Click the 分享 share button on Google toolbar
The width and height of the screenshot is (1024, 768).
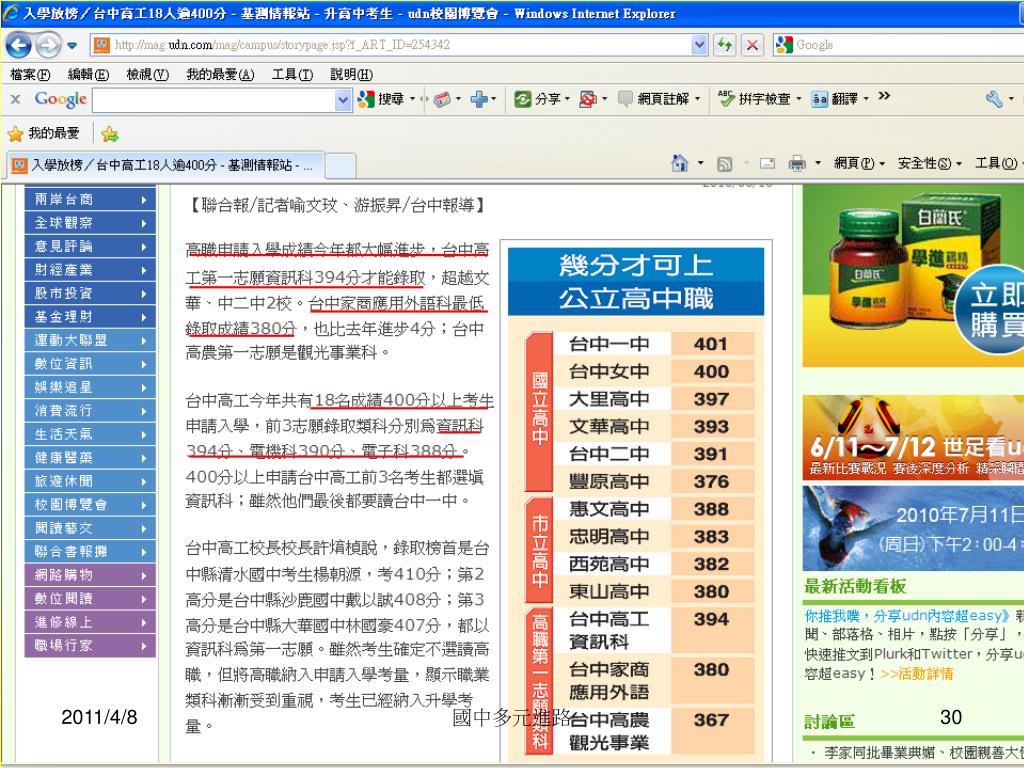[538, 99]
